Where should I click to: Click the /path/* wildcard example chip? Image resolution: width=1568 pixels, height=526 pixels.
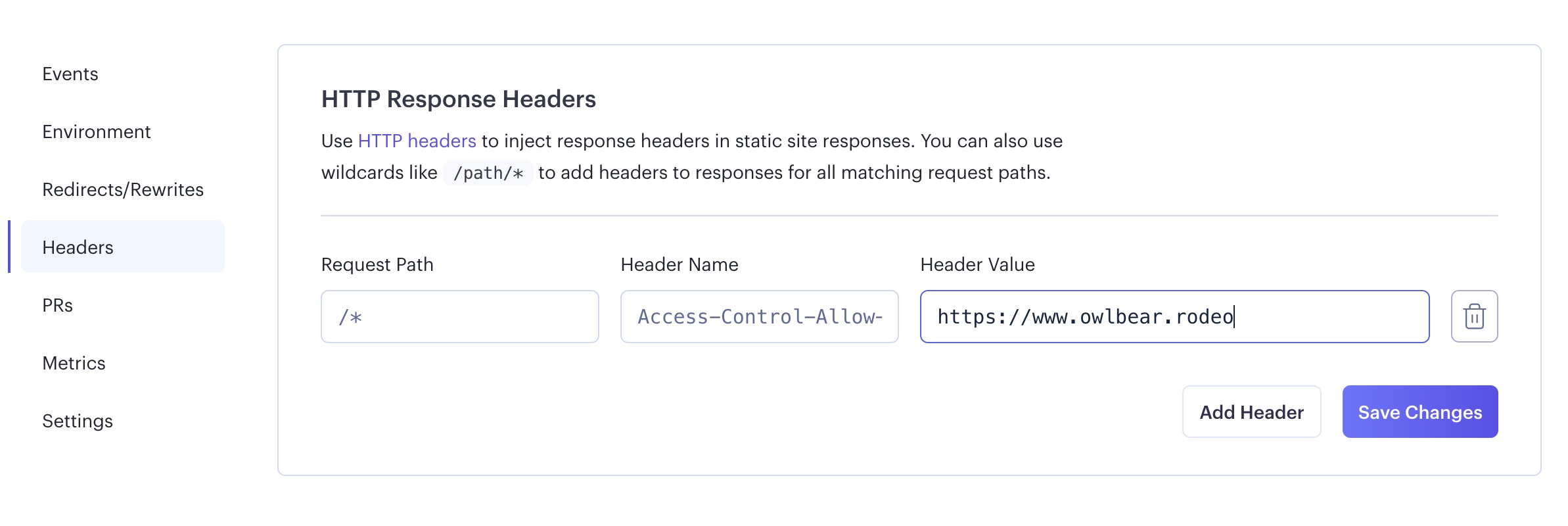[x=489, y=173]
